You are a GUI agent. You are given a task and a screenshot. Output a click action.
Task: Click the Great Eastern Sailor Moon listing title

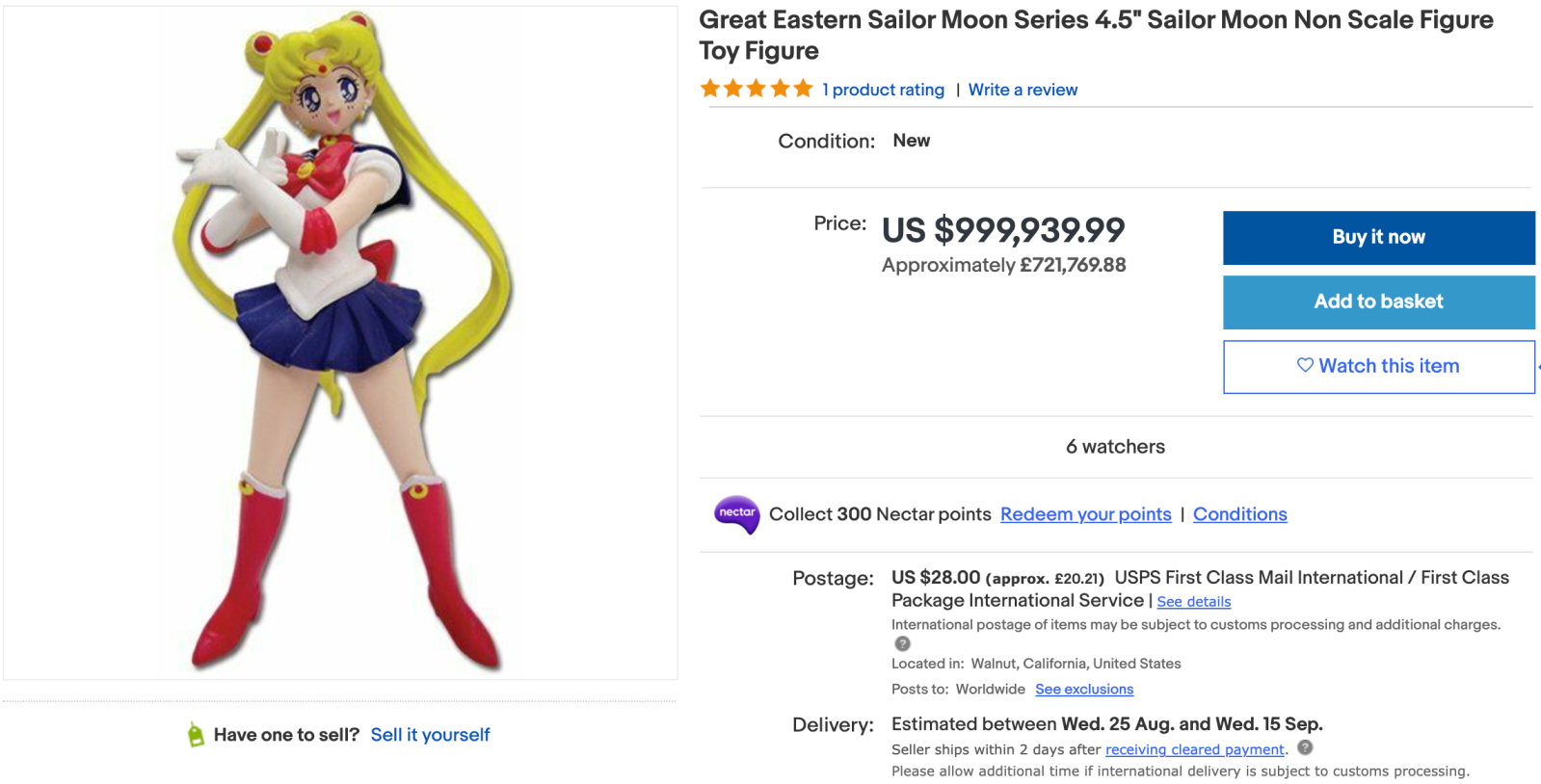[1096, 35]
